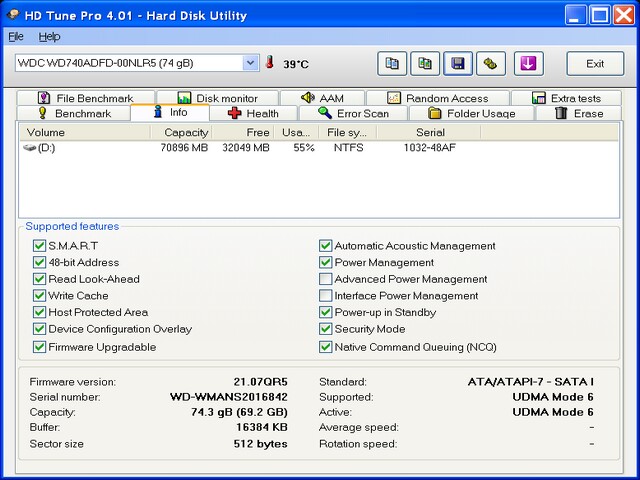
Task: Click the save screenshot floppy icon
Action: [458, 64]
